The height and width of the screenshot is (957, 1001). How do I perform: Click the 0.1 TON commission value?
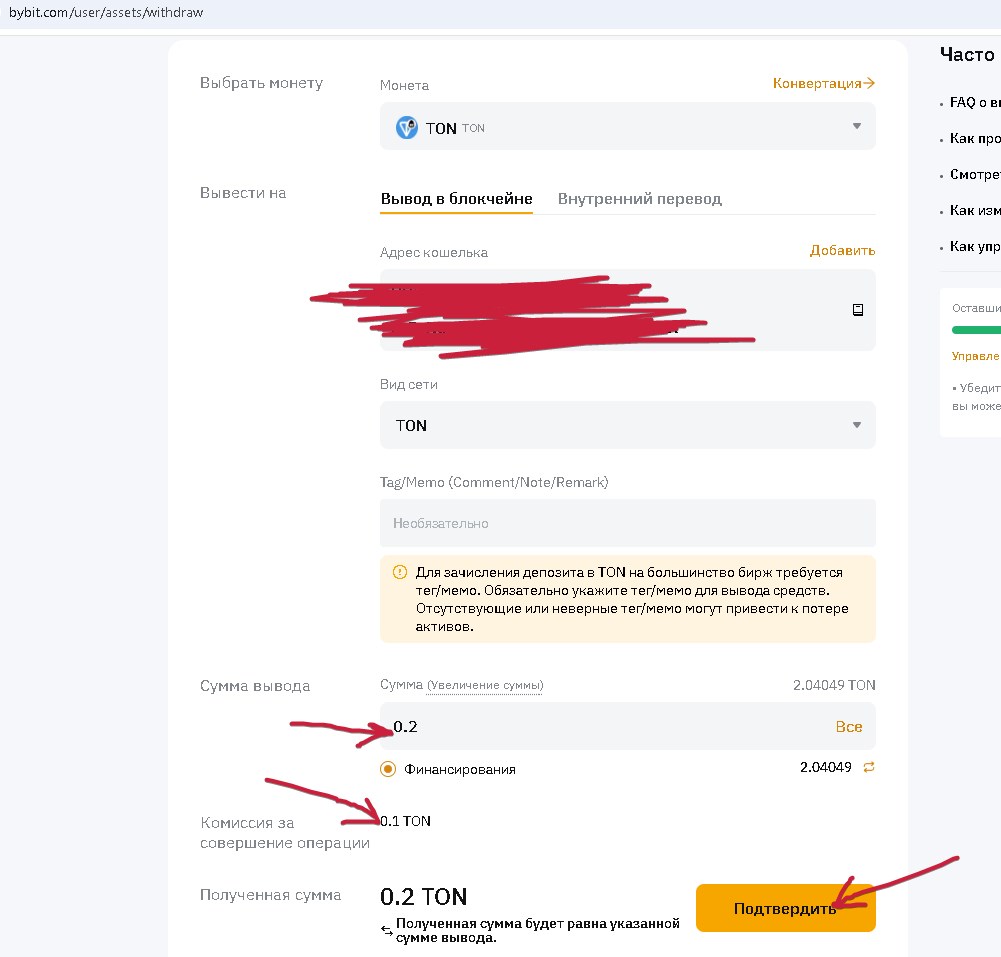click(x=405, y=821)
